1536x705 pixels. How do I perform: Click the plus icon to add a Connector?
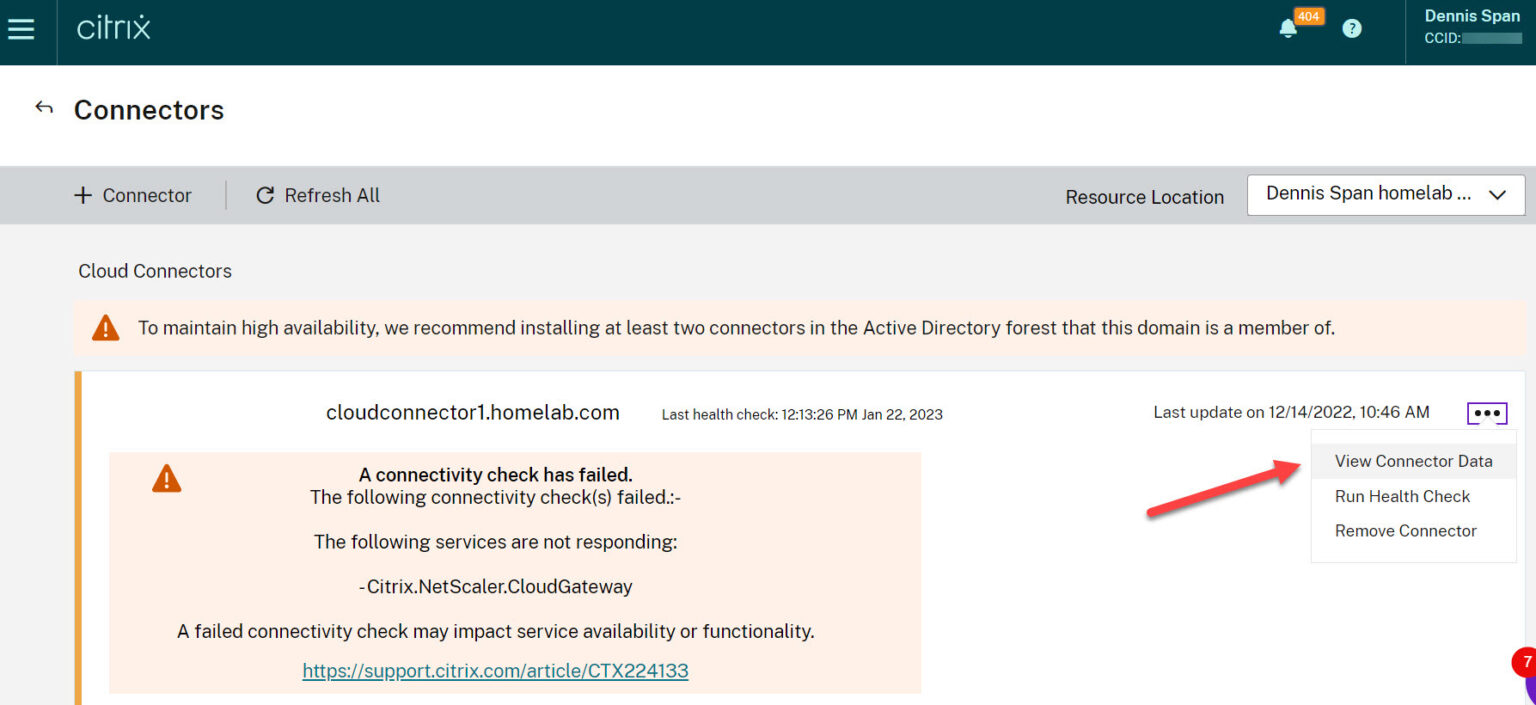(x=82, y=195)
